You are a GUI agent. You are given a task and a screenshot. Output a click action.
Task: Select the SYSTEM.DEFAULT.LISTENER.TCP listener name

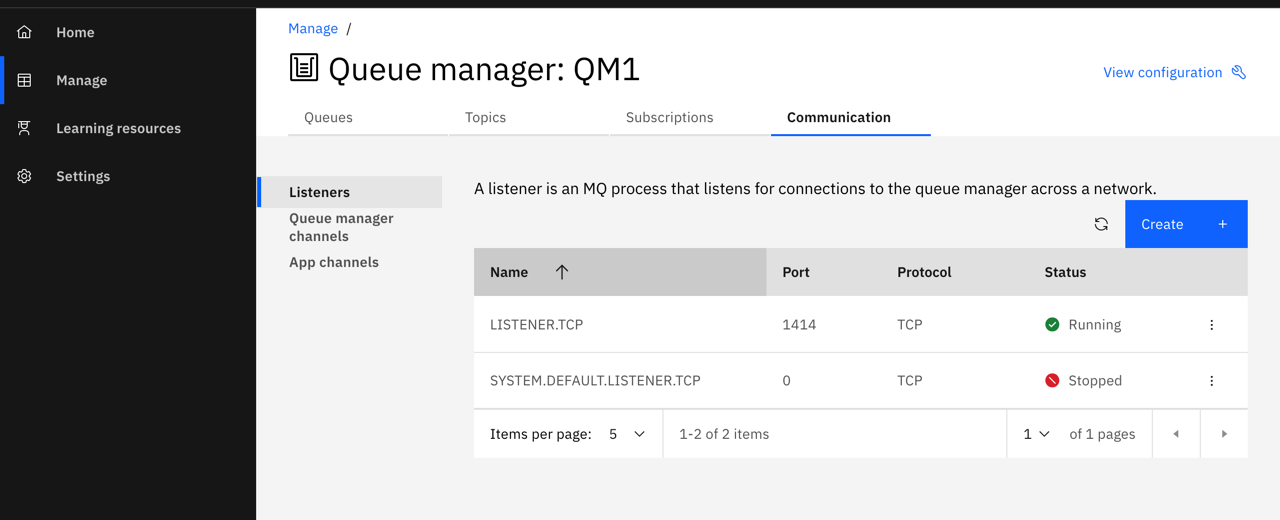[595, 381]
